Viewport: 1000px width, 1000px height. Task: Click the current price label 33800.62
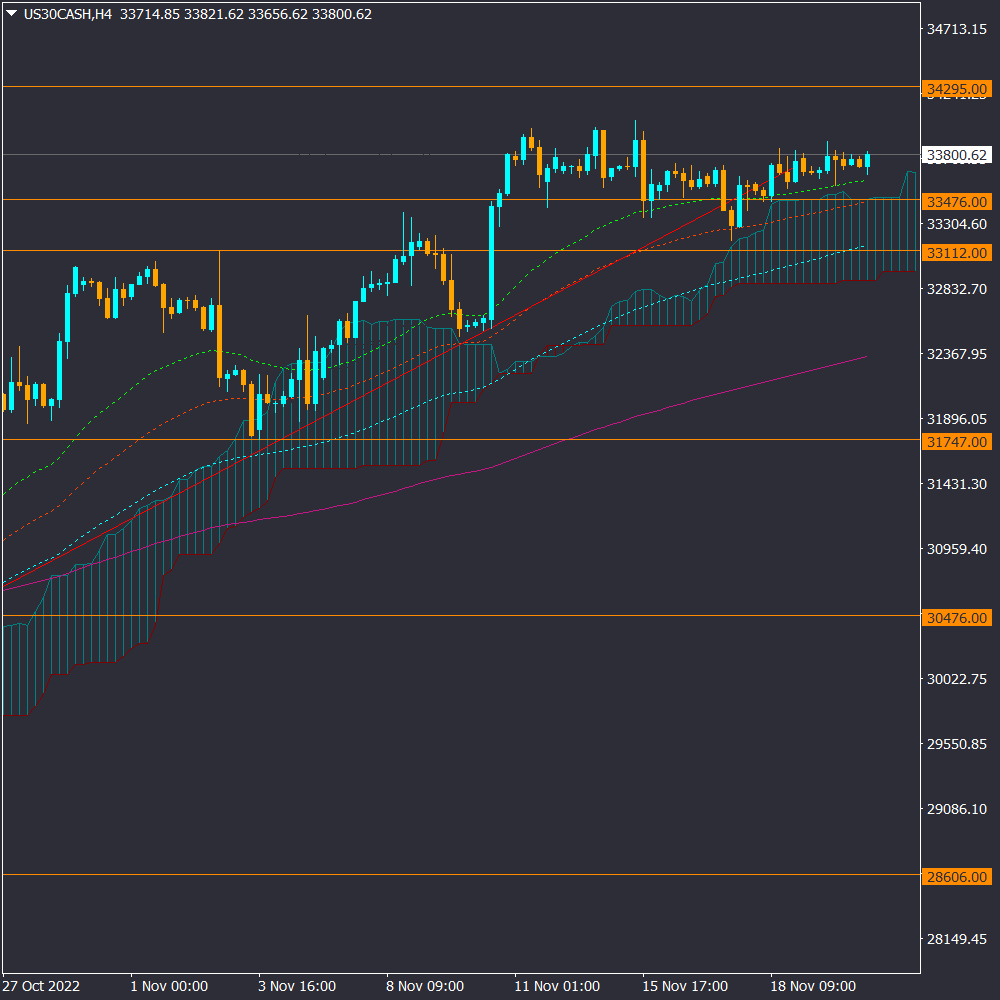click(x=958, y=155)
